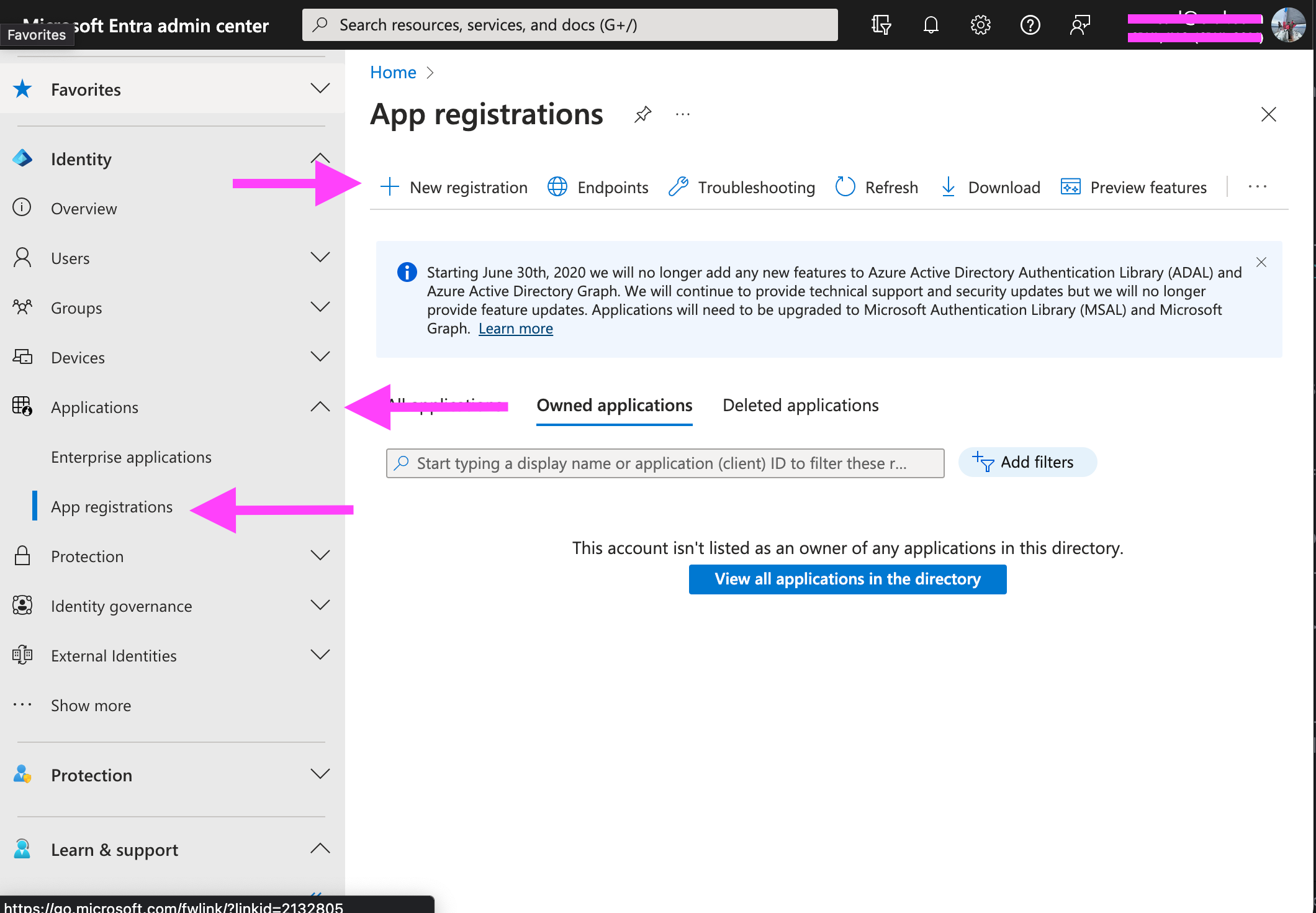Open the feedback icon in header

1079,25
